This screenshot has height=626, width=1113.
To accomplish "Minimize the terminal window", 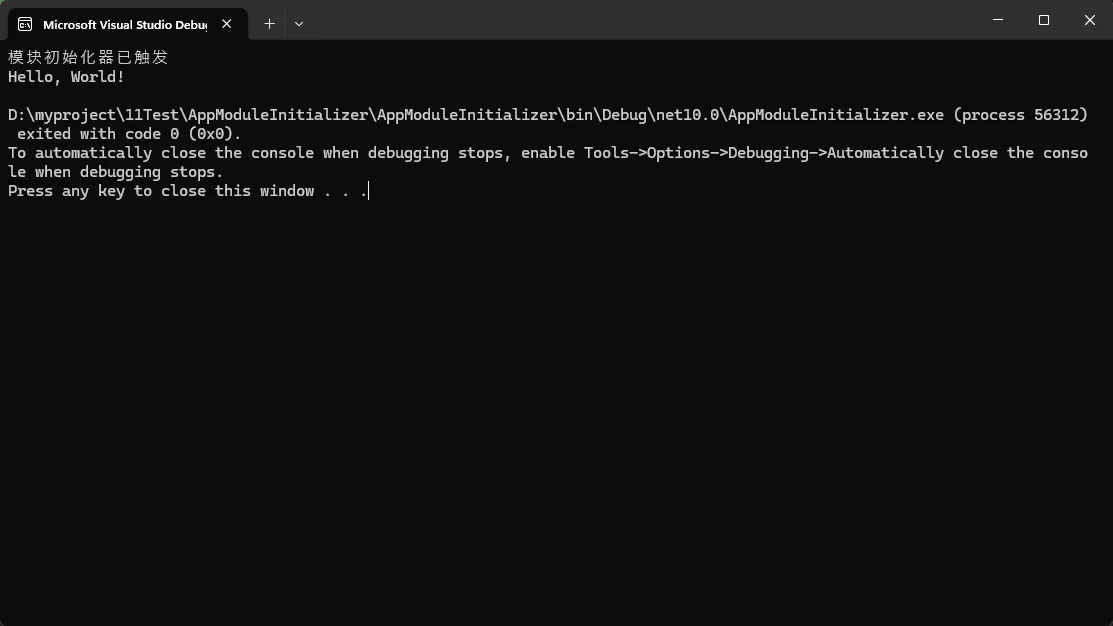I will [998, 20].
